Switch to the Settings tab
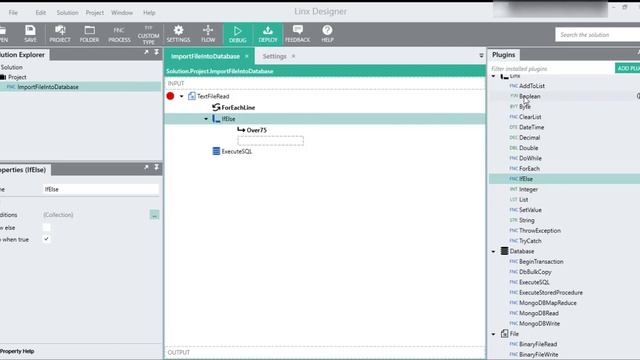The height and width of the screenshot is (360, 640). (x=274, y=56)
